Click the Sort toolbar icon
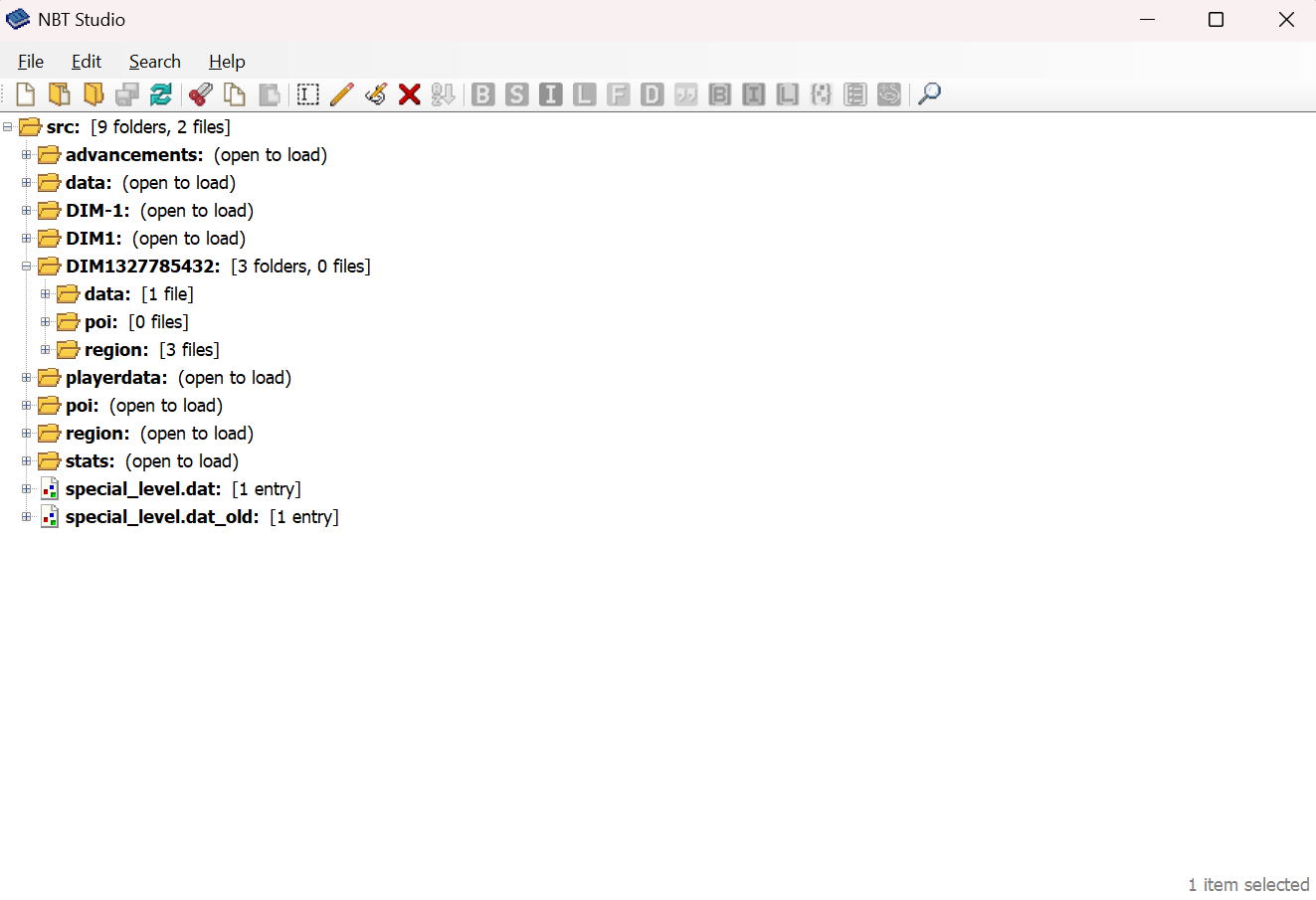This screenshot has height=900, width=1316. coord(444,94)
